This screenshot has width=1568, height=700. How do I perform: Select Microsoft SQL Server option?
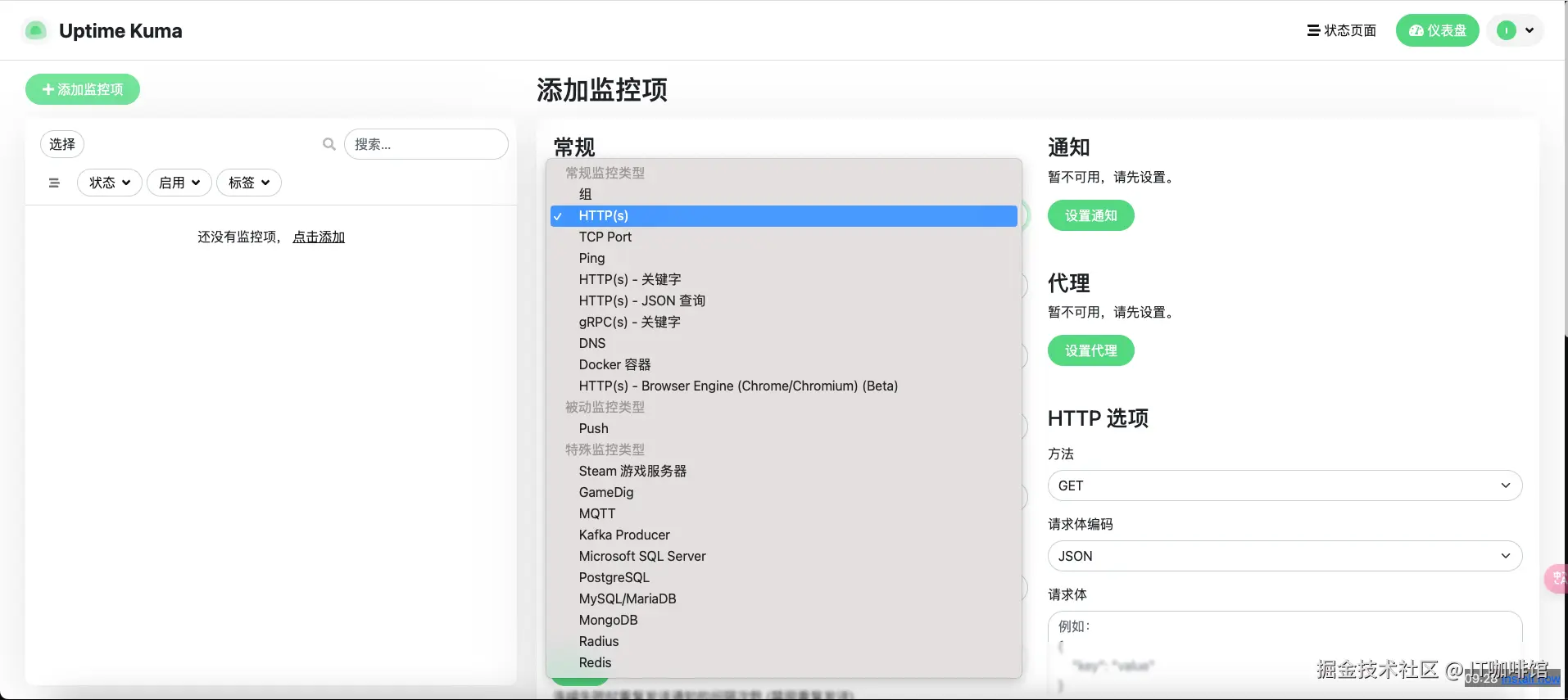pyautogui.click(x=784, y=556)
